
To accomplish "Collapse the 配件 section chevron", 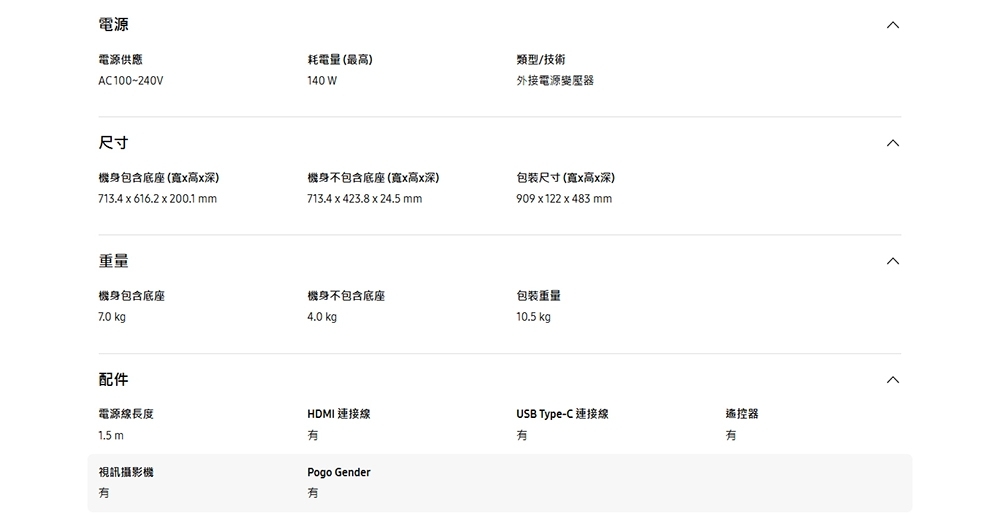I will point(893,381).
